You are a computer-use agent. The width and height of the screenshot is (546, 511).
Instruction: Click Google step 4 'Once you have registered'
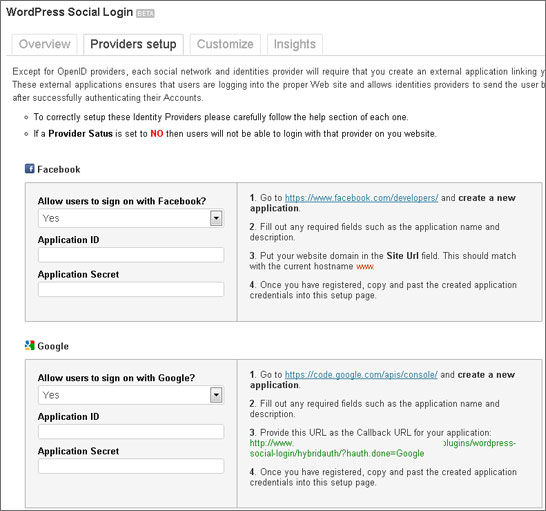click(x=383, y=477)
